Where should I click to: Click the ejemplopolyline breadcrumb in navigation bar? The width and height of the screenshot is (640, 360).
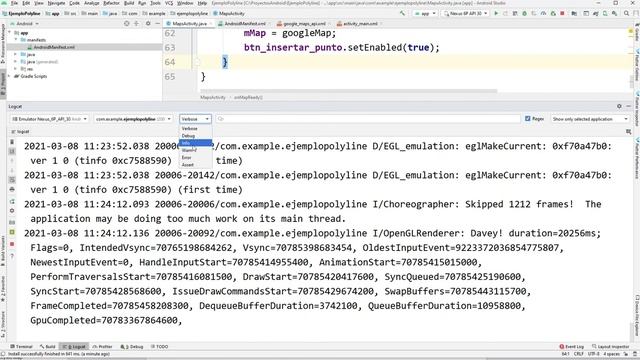(189, 13)
